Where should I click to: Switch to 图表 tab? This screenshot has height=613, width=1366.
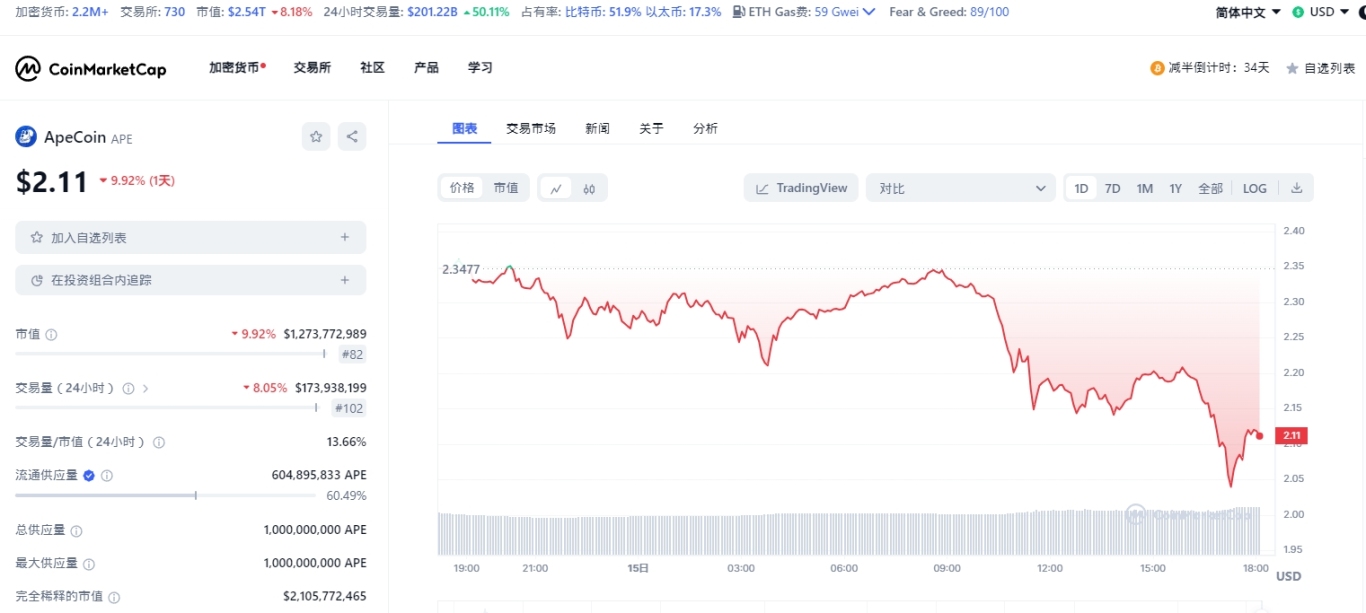point(464,129)
